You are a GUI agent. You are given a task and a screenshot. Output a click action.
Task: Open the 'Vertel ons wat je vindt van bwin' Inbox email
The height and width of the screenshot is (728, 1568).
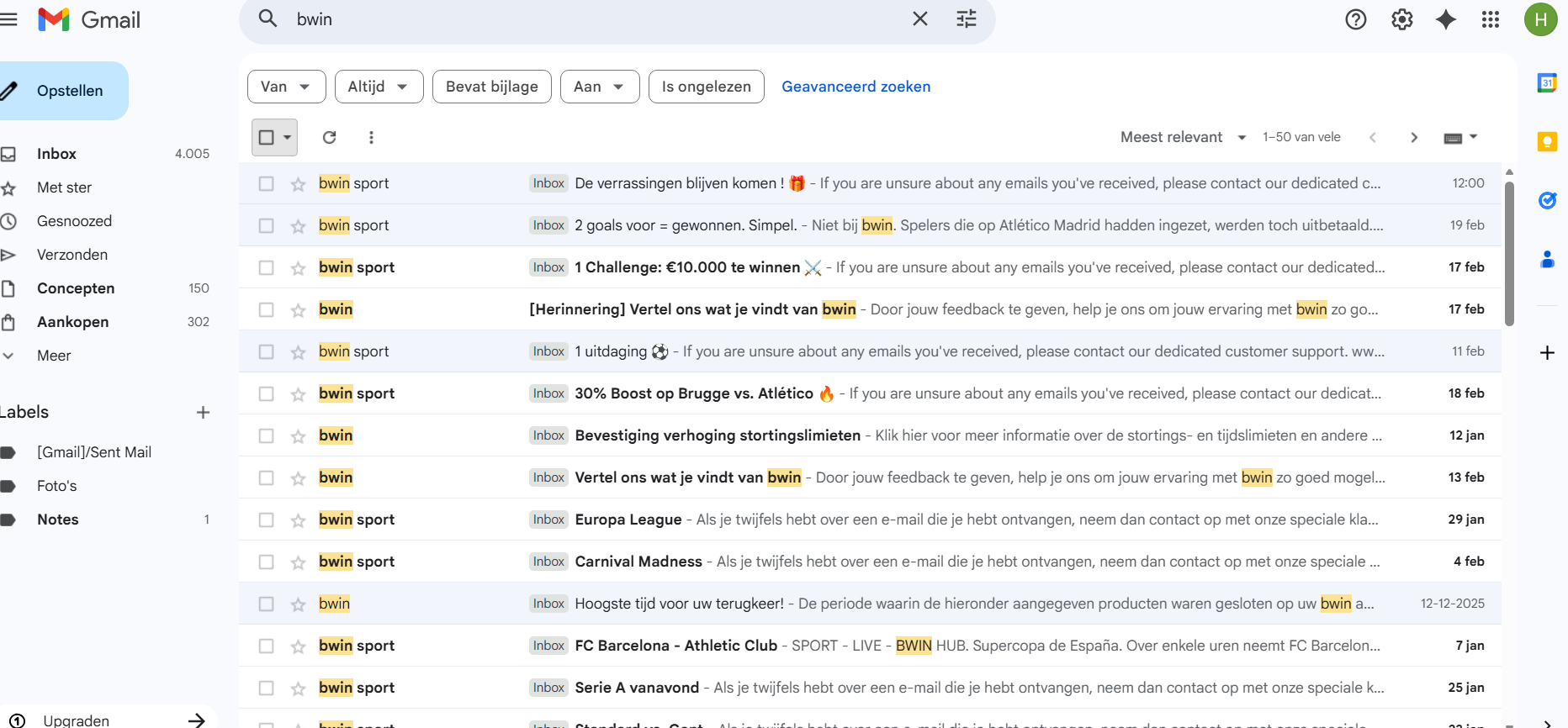tap(870, 477)
